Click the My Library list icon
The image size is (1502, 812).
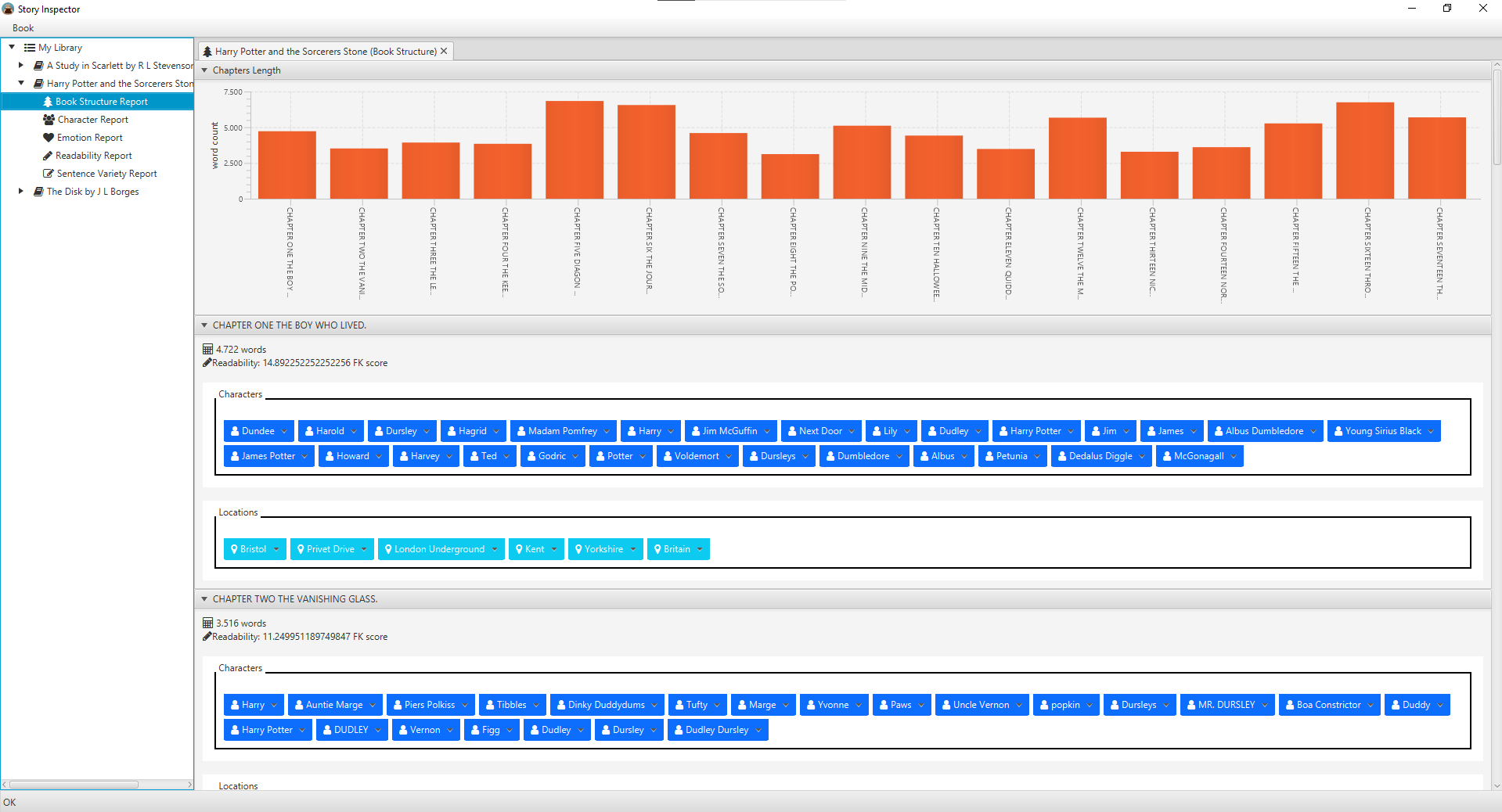[30, 48]
